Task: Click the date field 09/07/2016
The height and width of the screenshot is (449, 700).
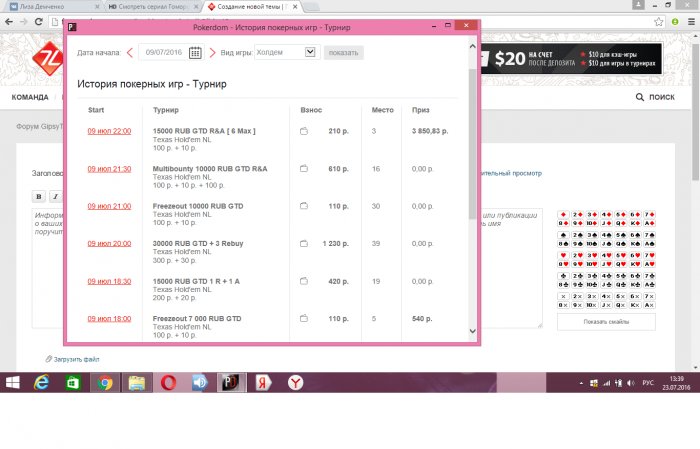Action: (x=164, y=52)
